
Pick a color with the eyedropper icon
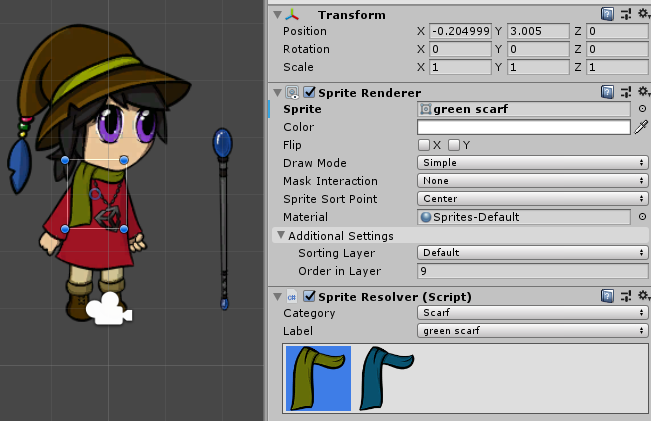pyautogui.click(x=641, y=127)
